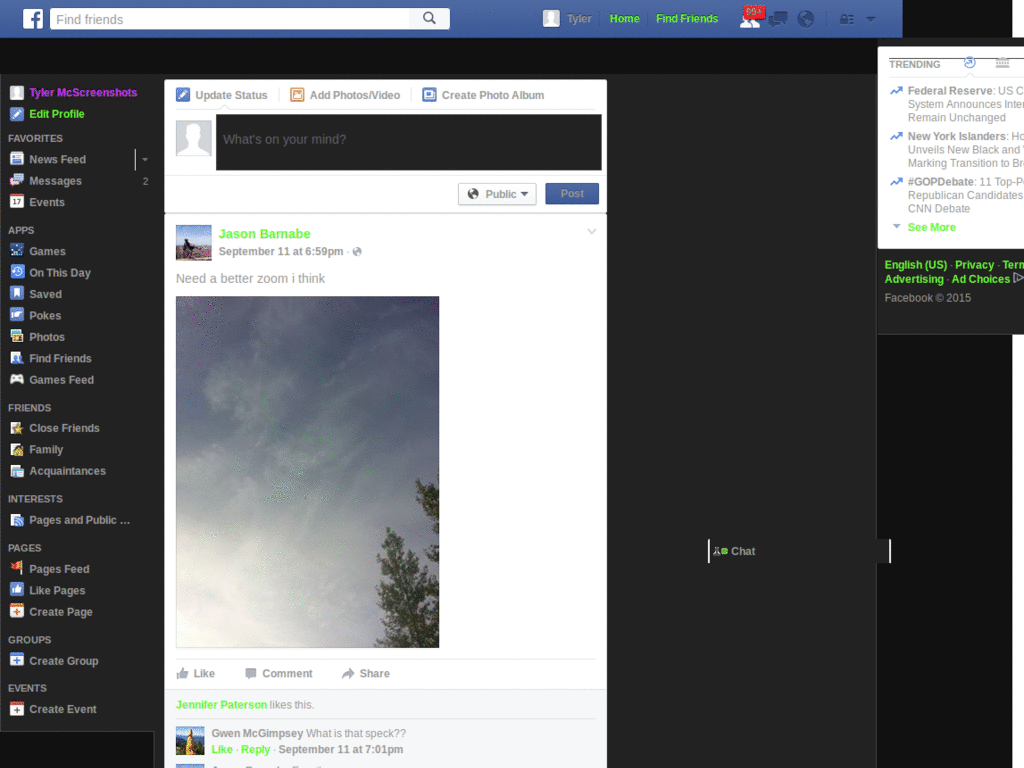Open the Privacy footer link

tap(974, 264)
